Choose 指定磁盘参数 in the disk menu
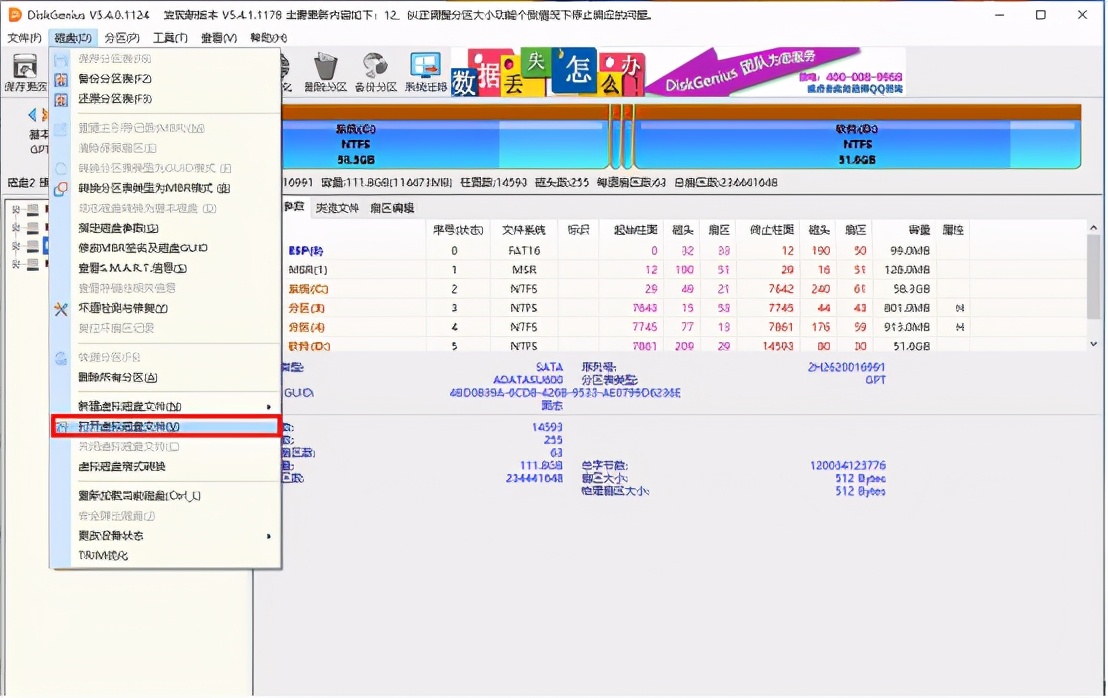The image size is (1108, 698). pos(166,228)
